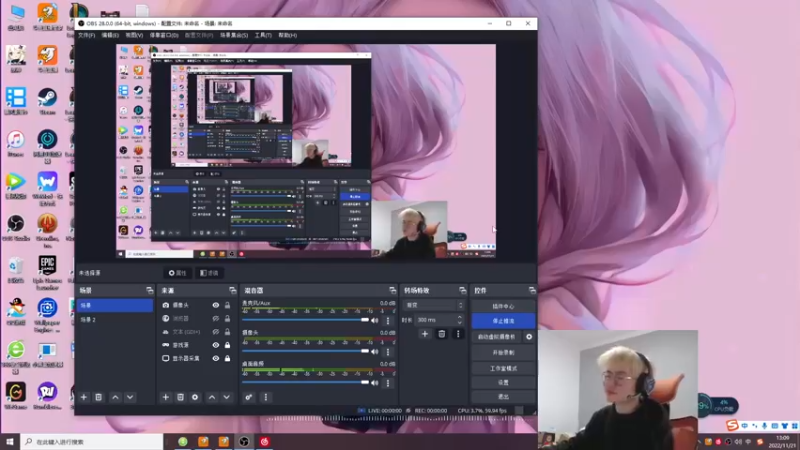Open the mixer menu dots beside the audio gears
The height and width of the screenshot is (450, 800).
pos(265,397)
